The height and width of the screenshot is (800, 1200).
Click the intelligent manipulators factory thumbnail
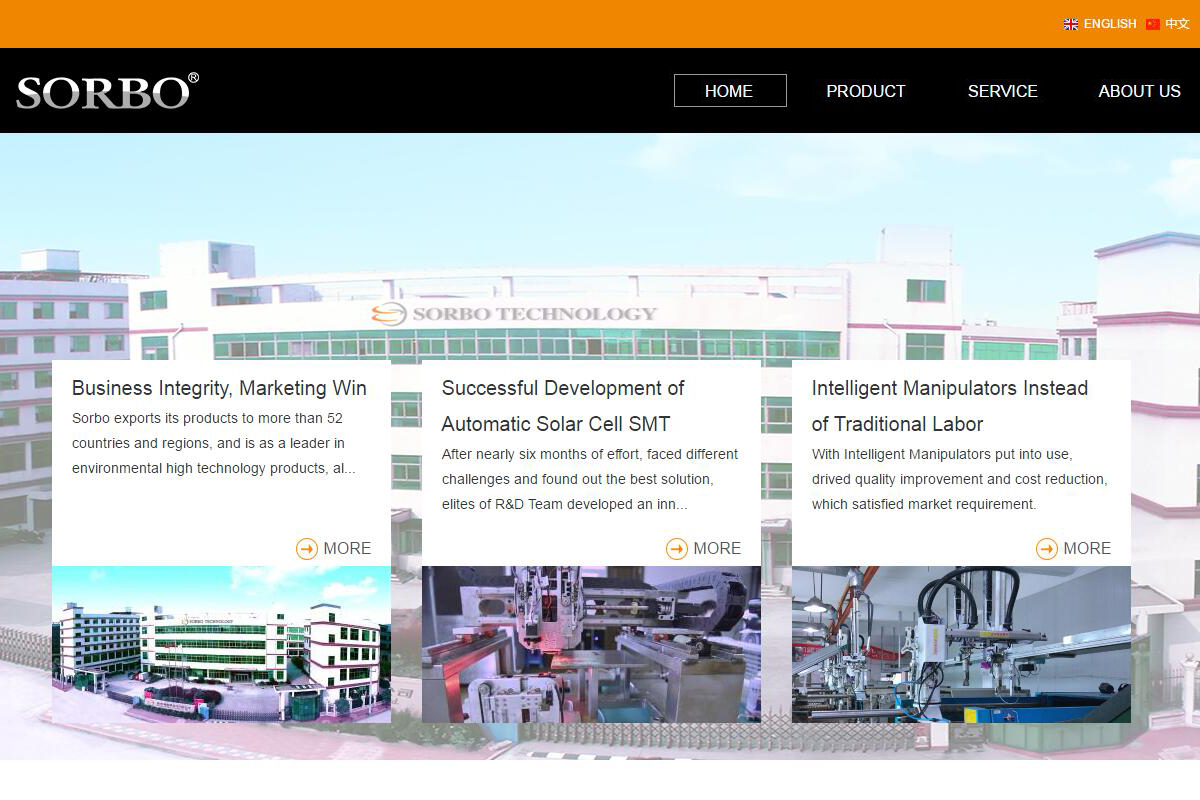[961, 644]
